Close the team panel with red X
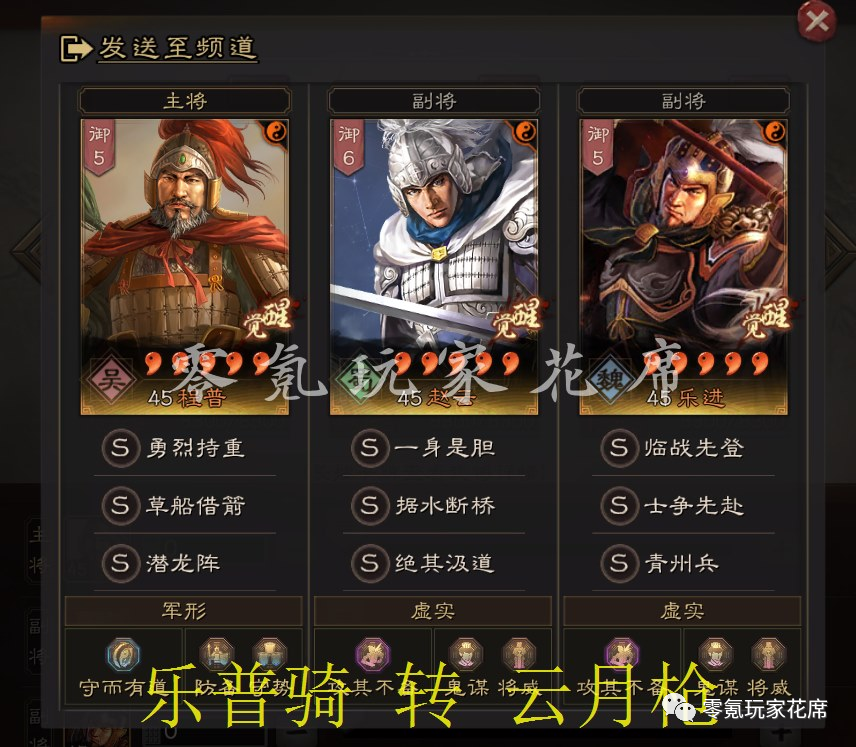Screen dimensions: 856x747 817,21
